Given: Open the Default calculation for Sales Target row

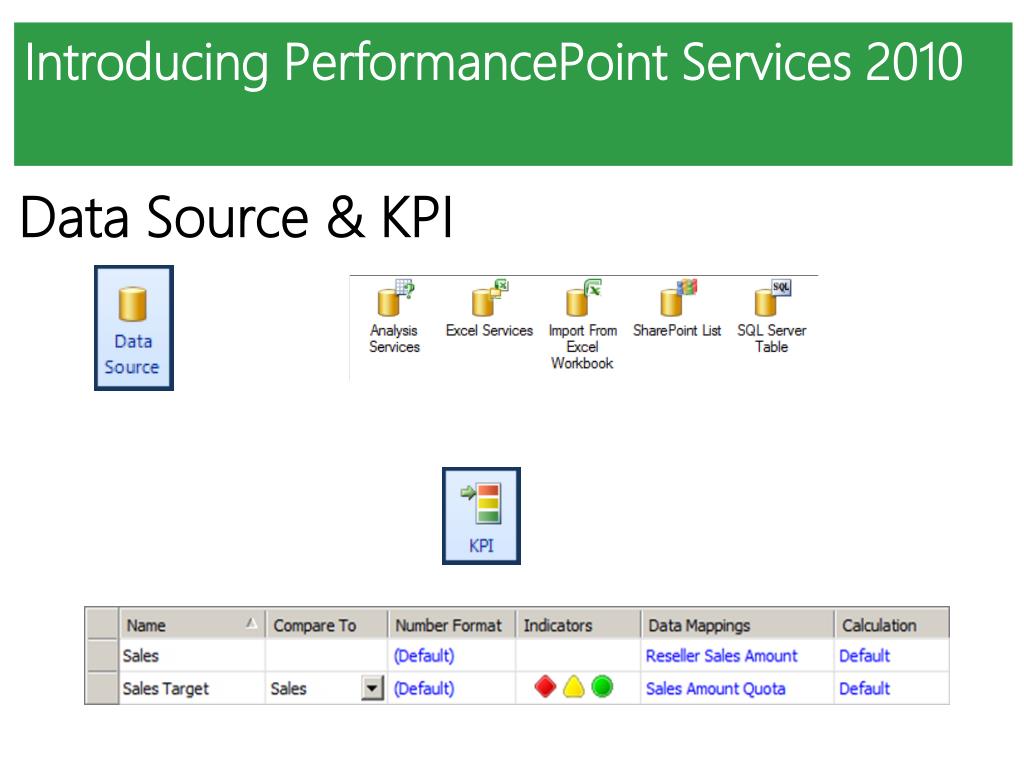Looking at the screenshot, I should click(865, 688).
